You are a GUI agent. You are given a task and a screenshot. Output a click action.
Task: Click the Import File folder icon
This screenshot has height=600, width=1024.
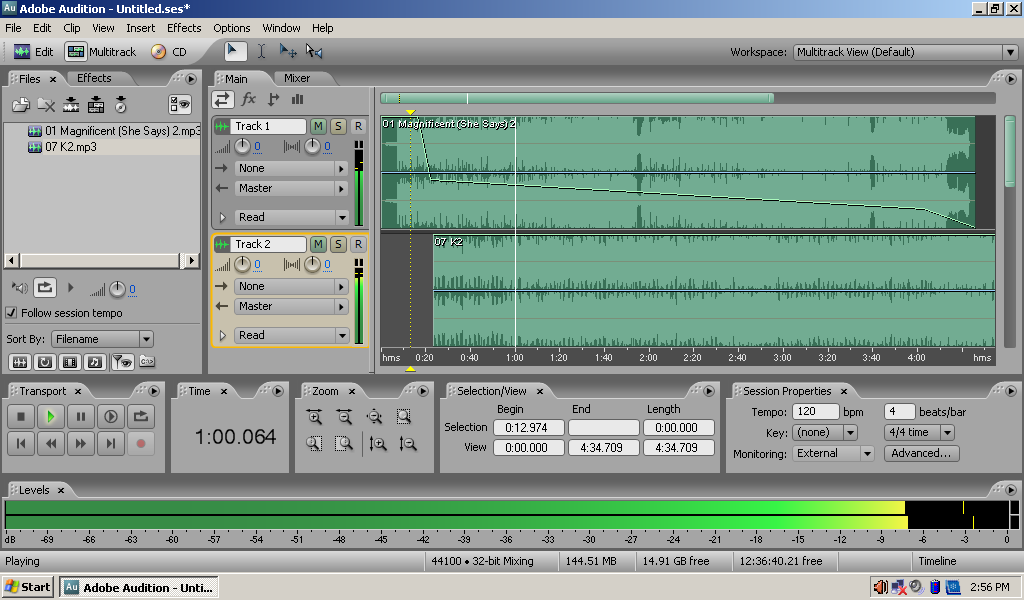(x=20, y=104)
